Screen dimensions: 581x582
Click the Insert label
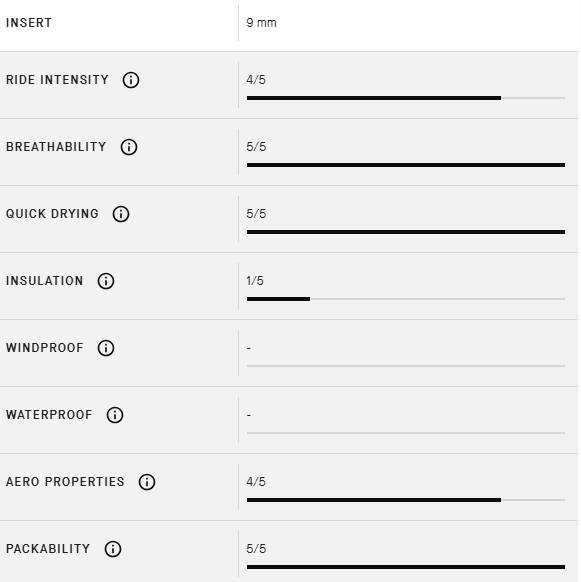29,23
